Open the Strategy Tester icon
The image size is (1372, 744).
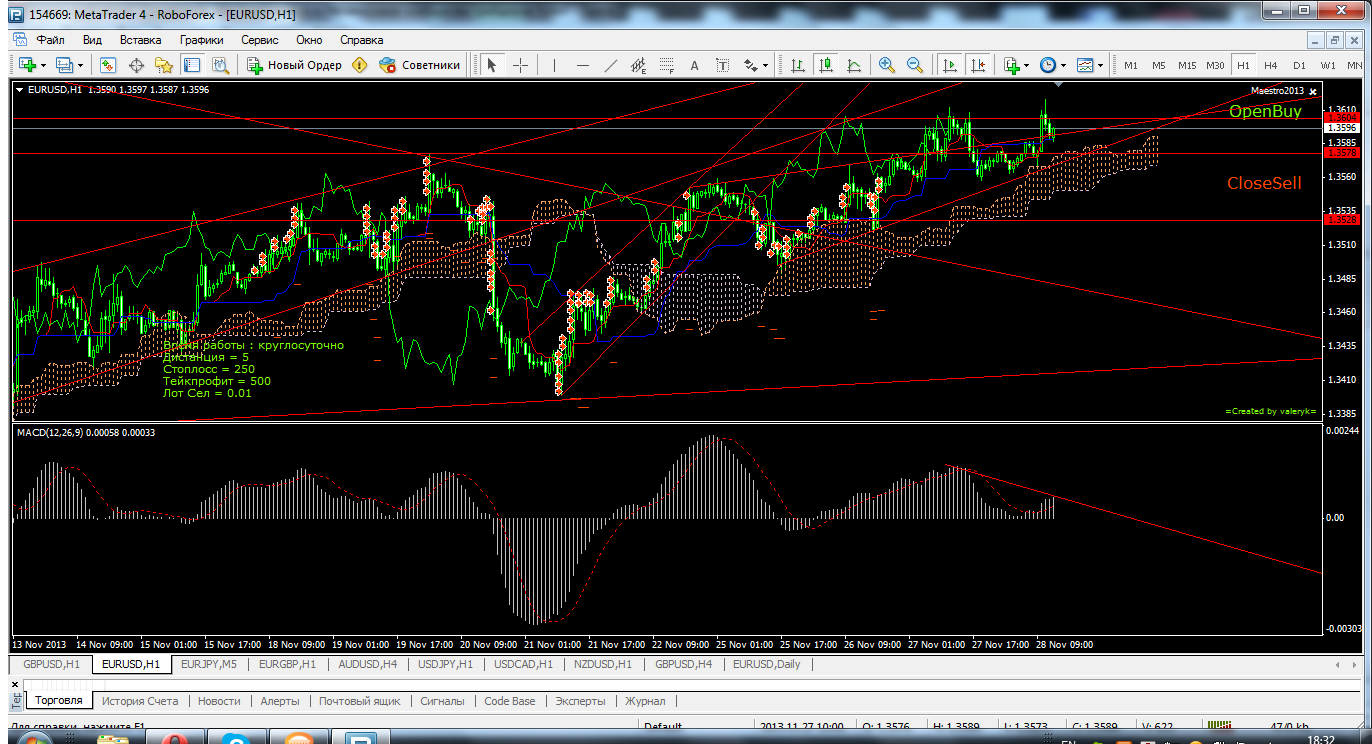click(220, 65)
